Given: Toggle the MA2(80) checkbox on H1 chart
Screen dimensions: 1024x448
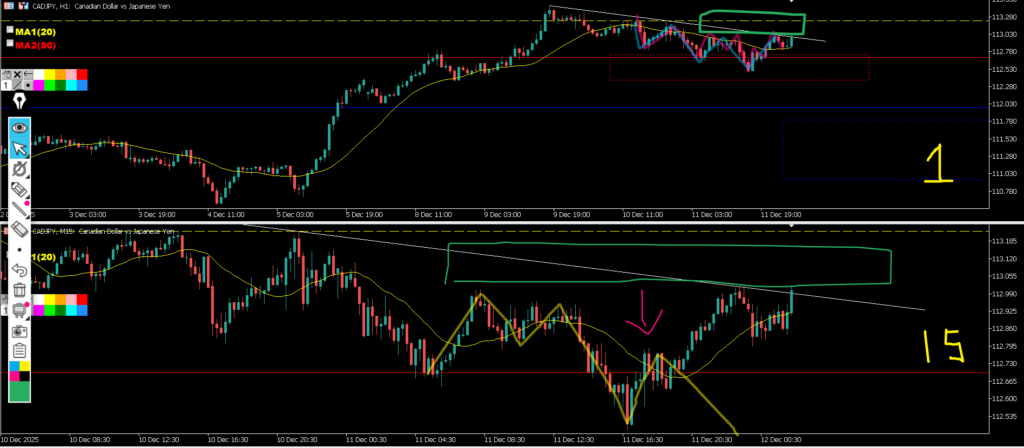Looking at the screenshot, I should [9, 44].
